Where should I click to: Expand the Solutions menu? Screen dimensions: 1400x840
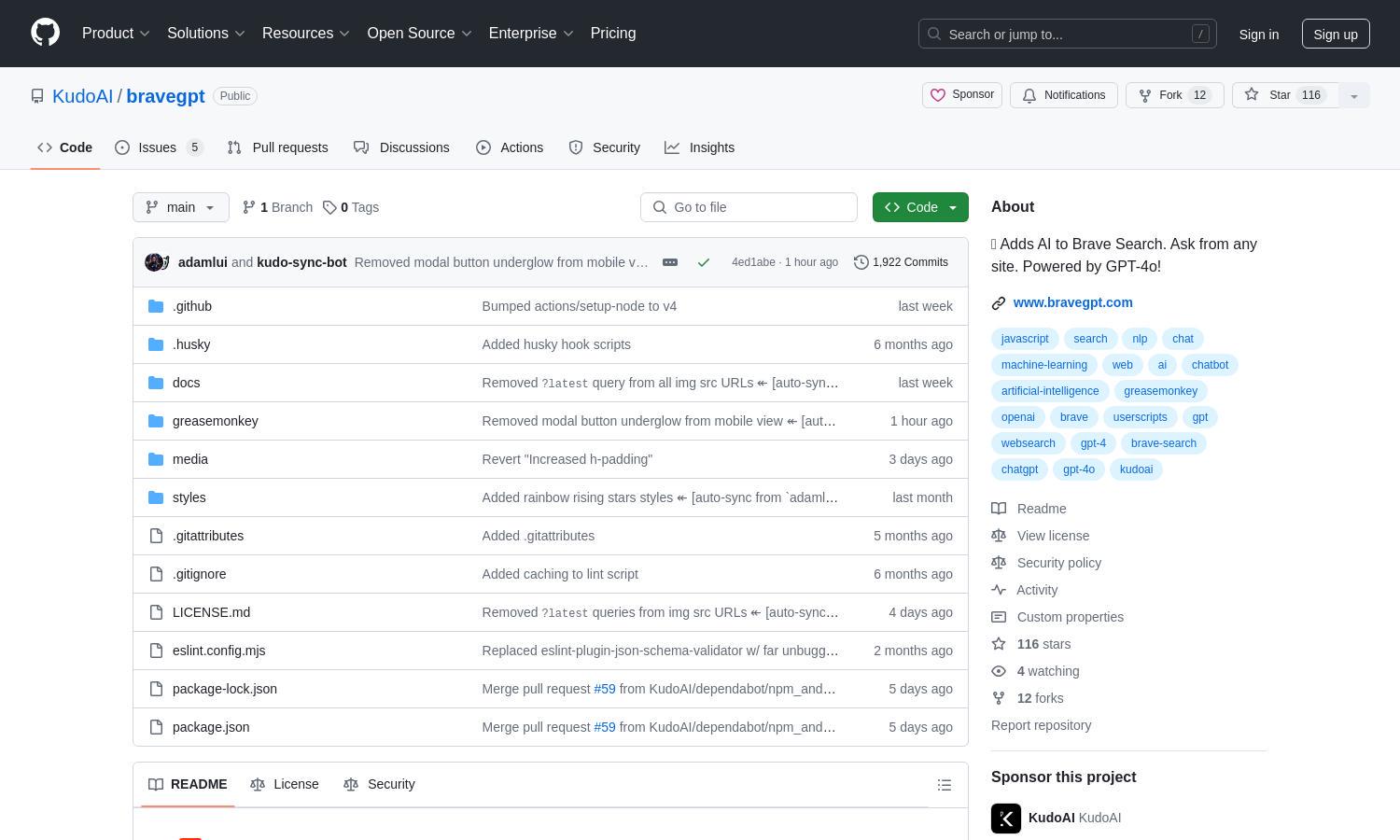point(206,34)
